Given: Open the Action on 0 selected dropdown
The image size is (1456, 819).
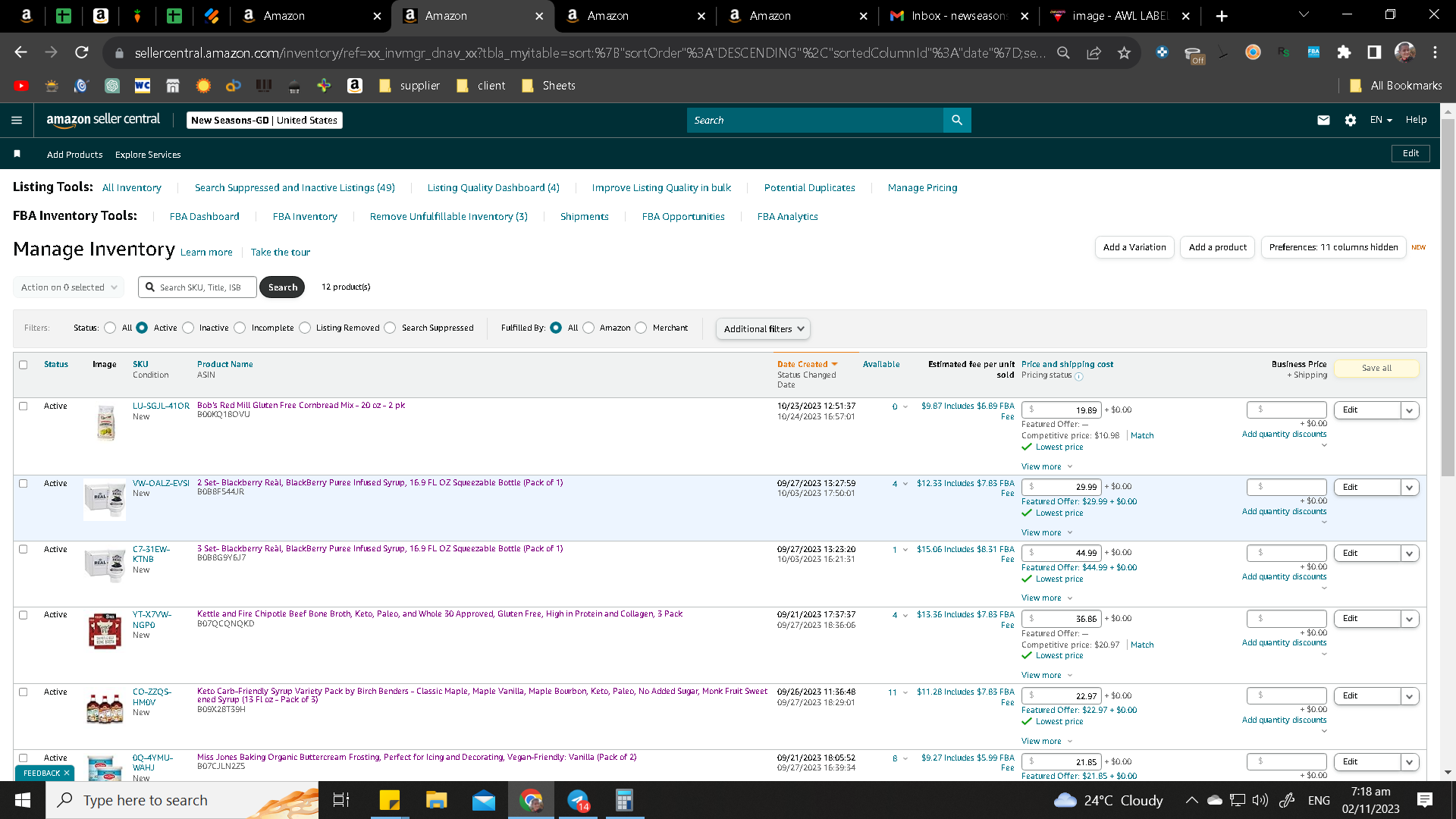Looking at the screenshot, I should click(69, 287).
